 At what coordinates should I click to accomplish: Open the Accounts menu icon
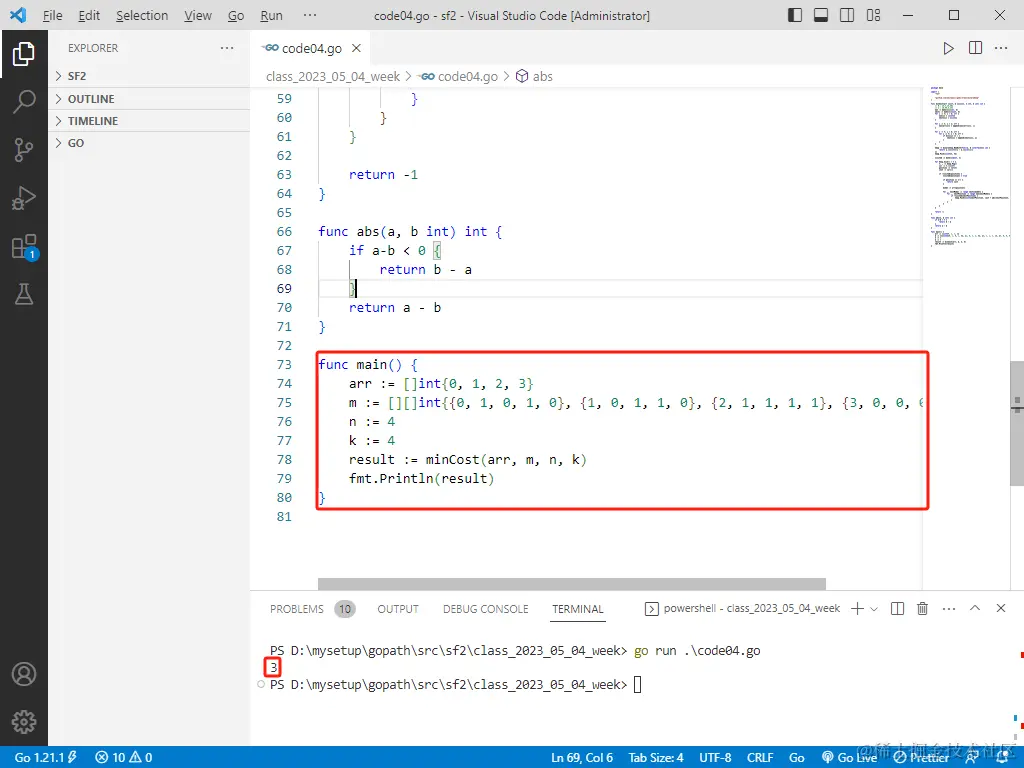click(24, 674)
